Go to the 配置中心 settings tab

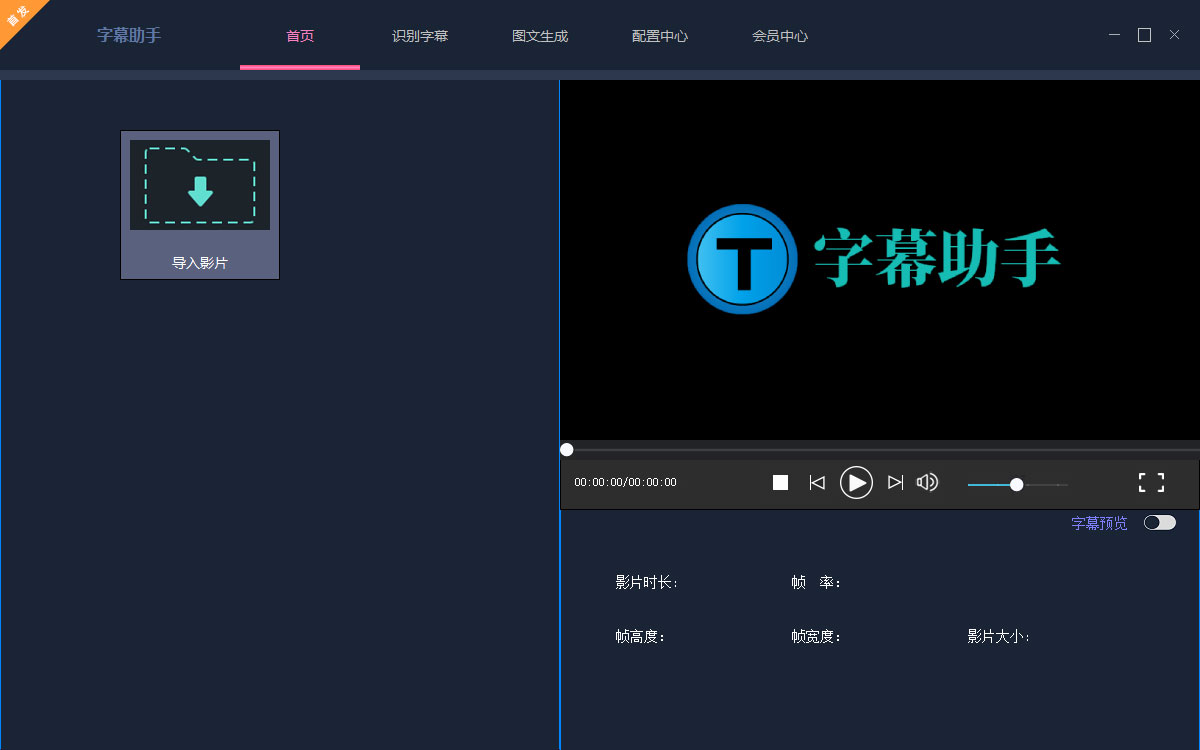tap(660, 35)
